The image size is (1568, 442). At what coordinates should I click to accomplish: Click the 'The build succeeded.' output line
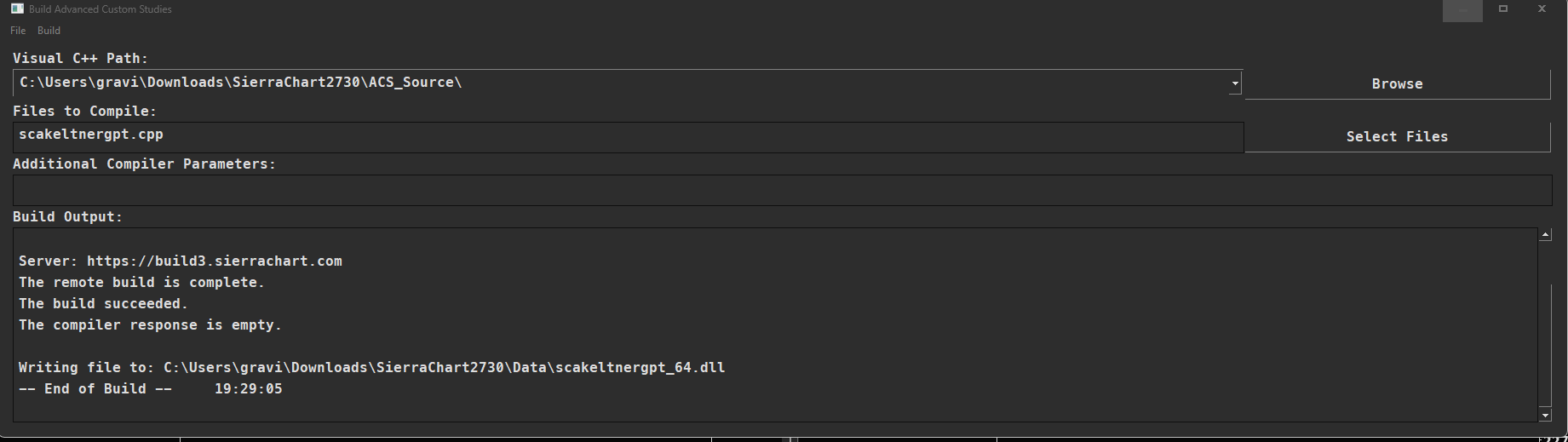103,304
